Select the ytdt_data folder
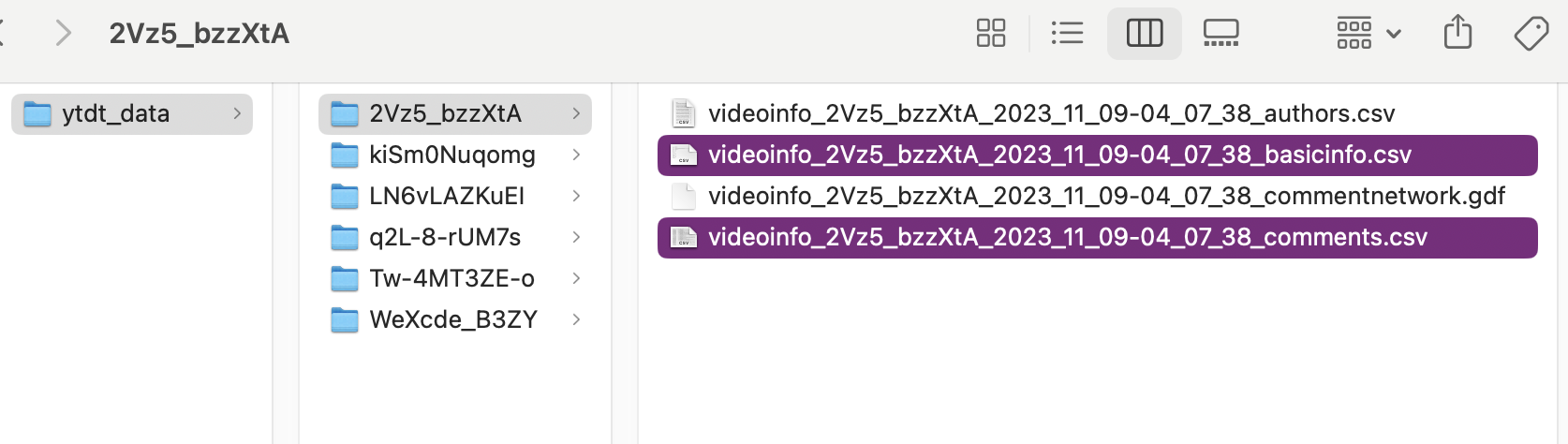Viewport: 1568px width, 444px height. click(x=116, y=114)
